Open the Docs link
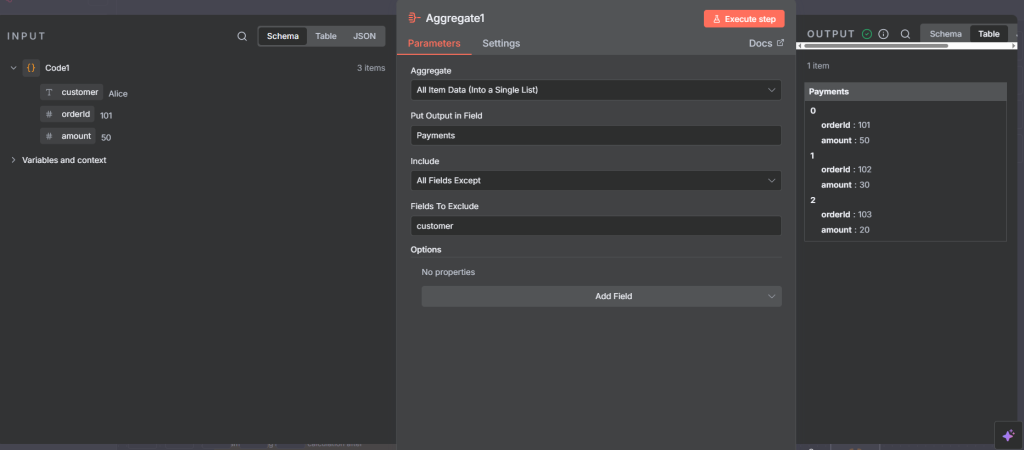Image resolution: width=1024 pixels, height=450 pixels. pos(766,44)
